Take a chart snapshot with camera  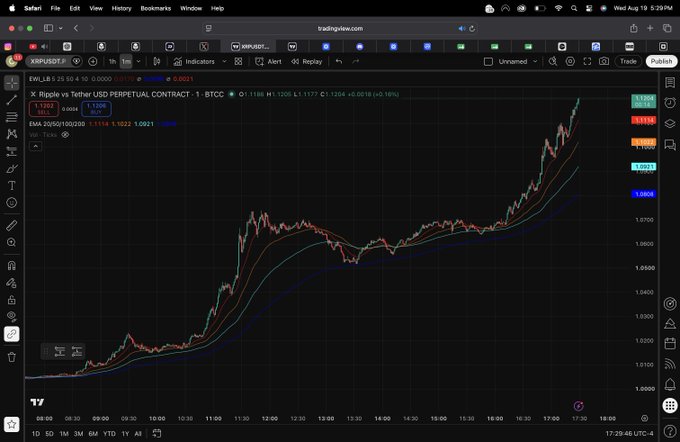pyautogui.click(x=604, y=62)
